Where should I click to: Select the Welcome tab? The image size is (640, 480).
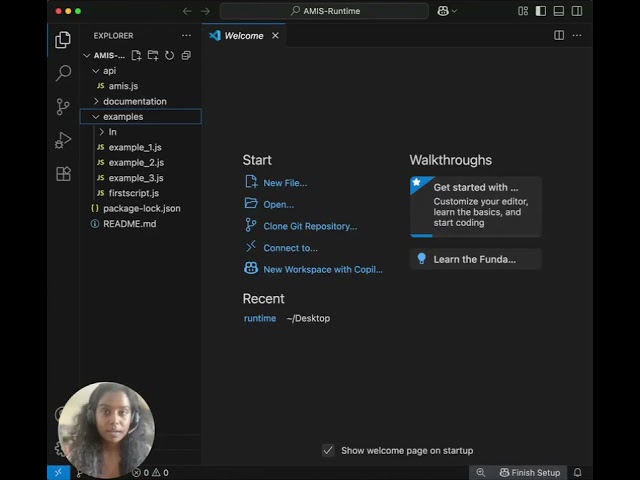[244, 36]
